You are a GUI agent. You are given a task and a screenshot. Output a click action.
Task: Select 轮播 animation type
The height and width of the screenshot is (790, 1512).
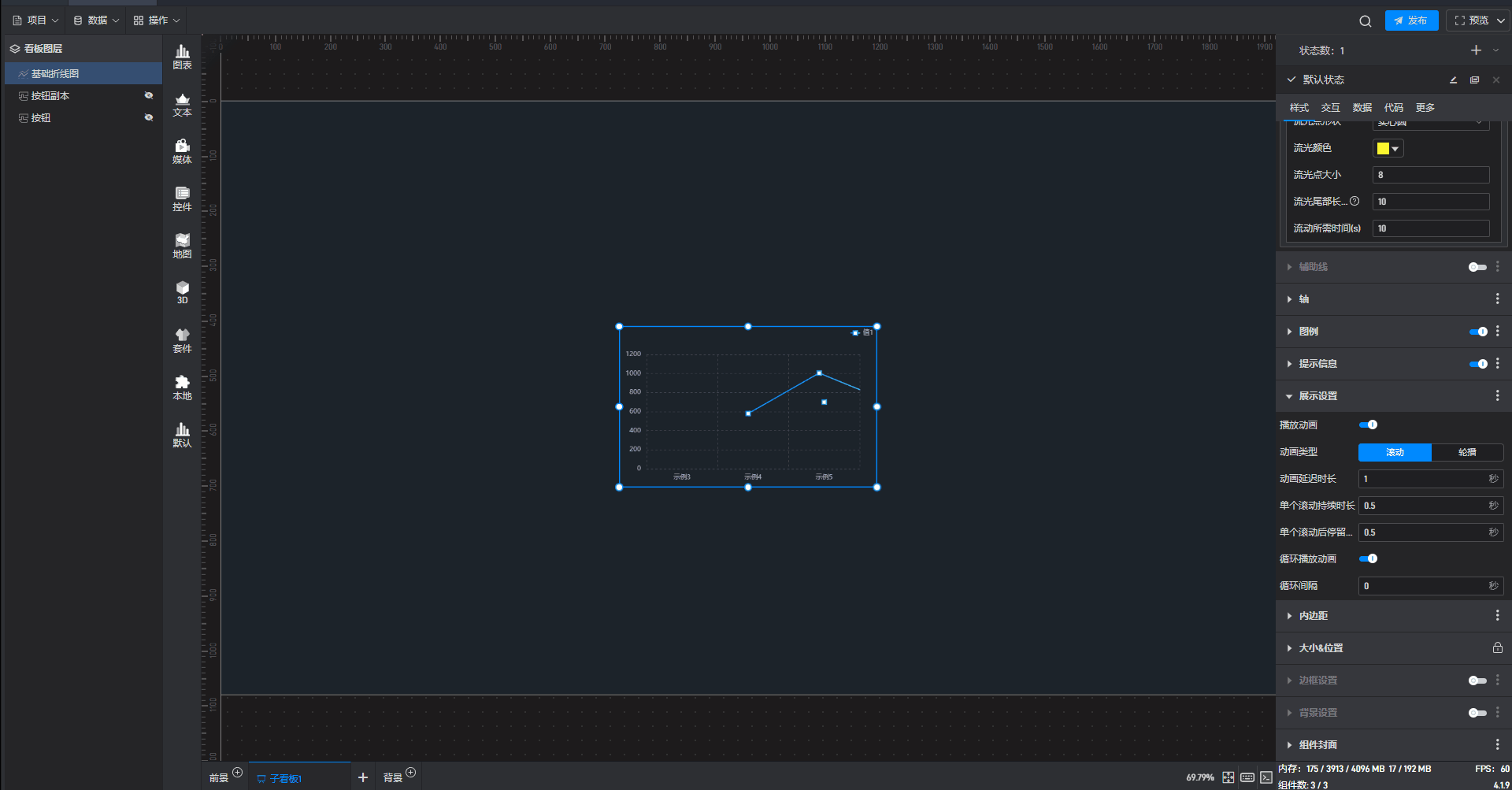[1466, 452]
